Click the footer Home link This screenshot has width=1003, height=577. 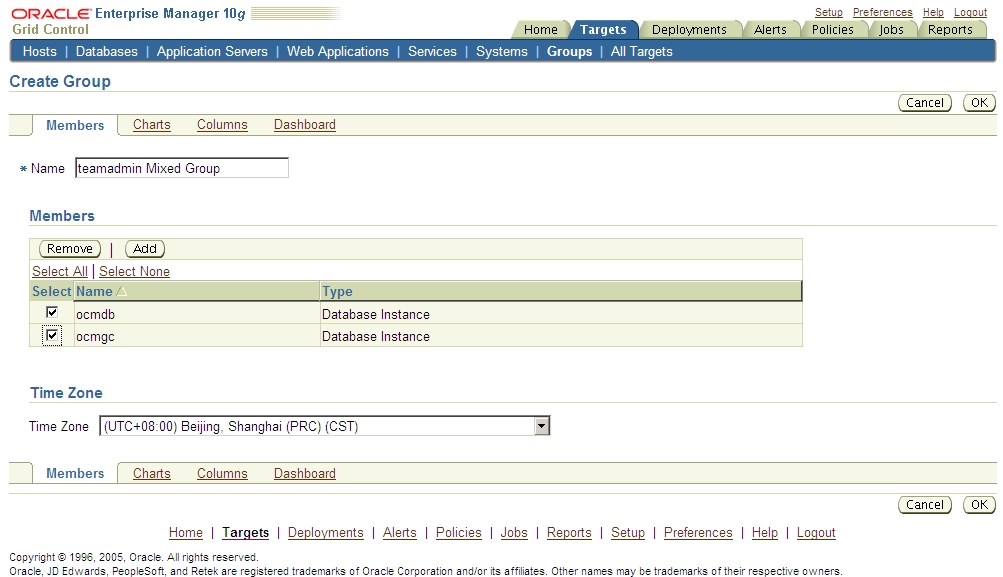pos(186,533)
